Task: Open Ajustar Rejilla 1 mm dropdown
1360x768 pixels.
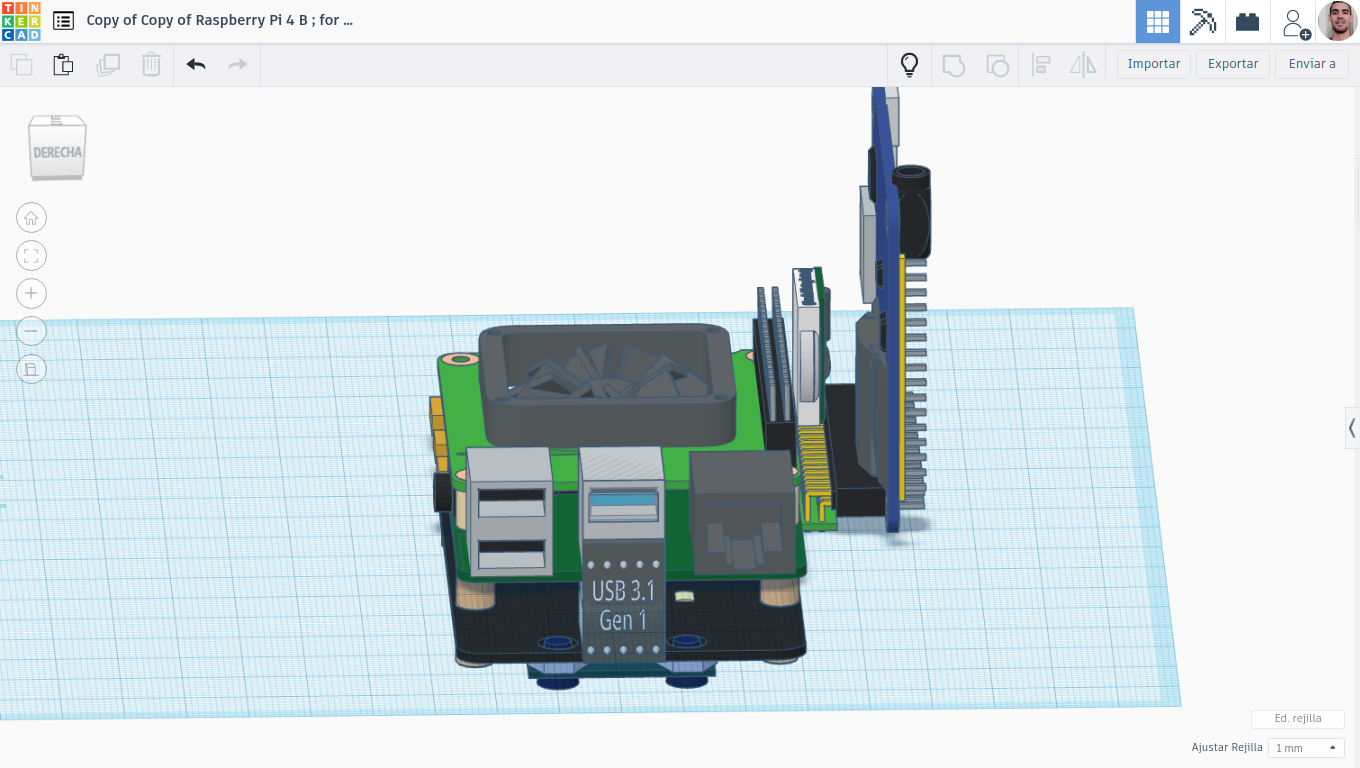Action: (1306, 748)
